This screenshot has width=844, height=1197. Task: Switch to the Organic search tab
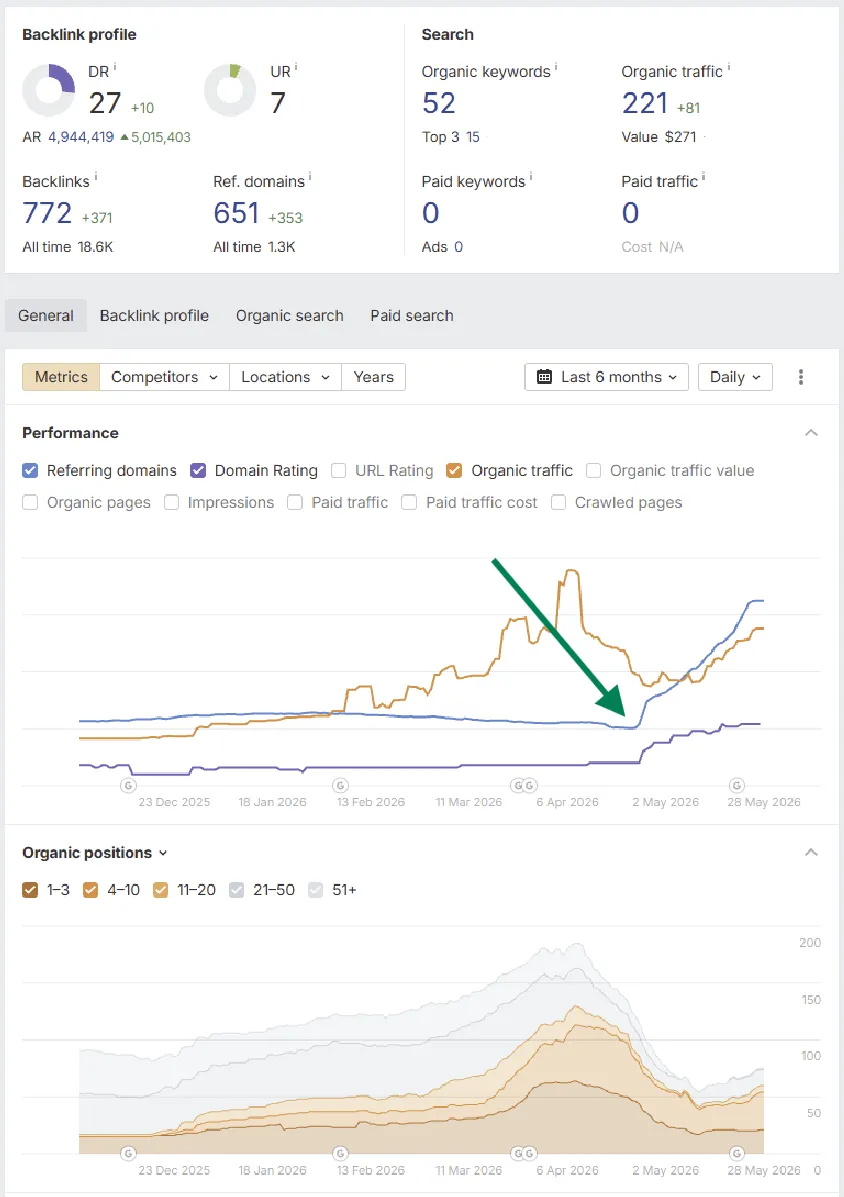[x=289, y=316]
